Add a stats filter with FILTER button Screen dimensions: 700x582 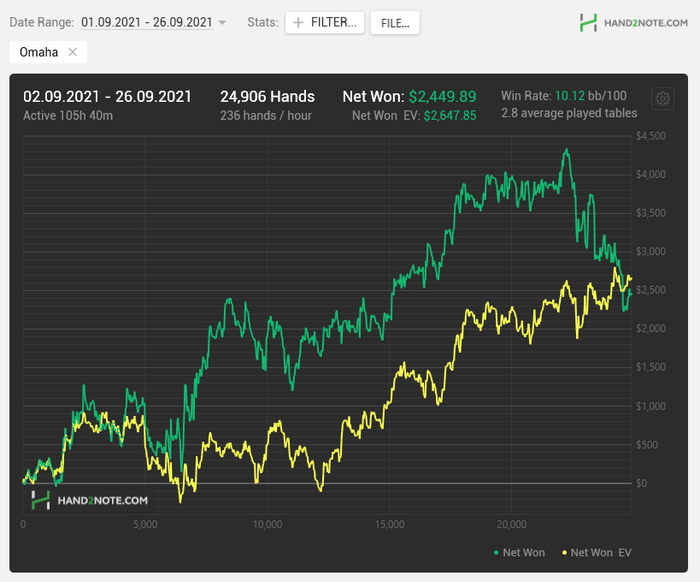coord(325,22)
